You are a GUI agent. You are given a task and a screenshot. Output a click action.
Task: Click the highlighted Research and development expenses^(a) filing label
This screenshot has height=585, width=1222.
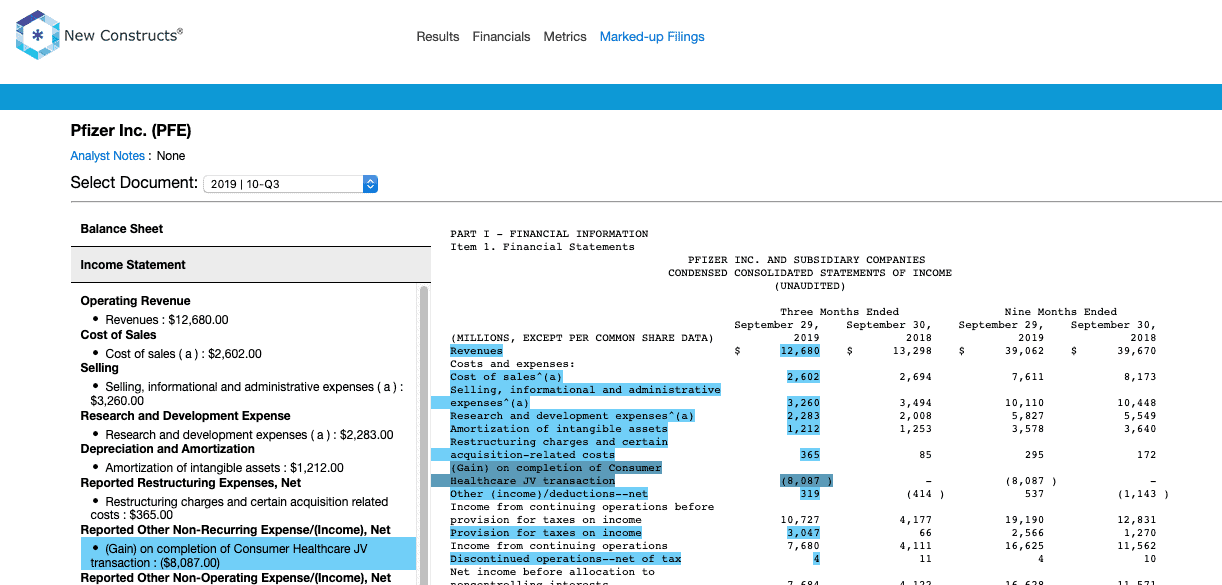pos(572,416)
